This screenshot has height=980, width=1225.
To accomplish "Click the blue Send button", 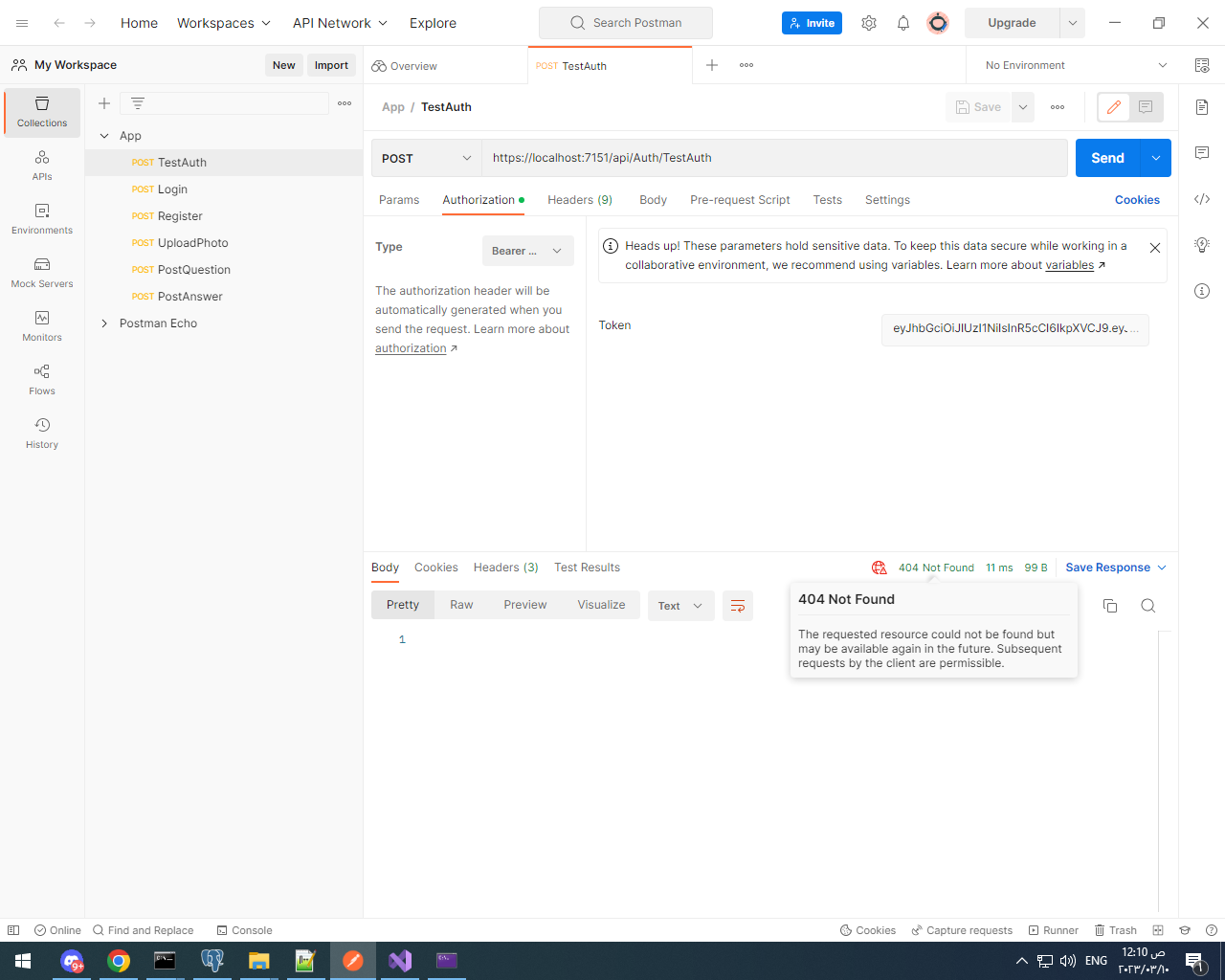I will tap(1108, 158).
